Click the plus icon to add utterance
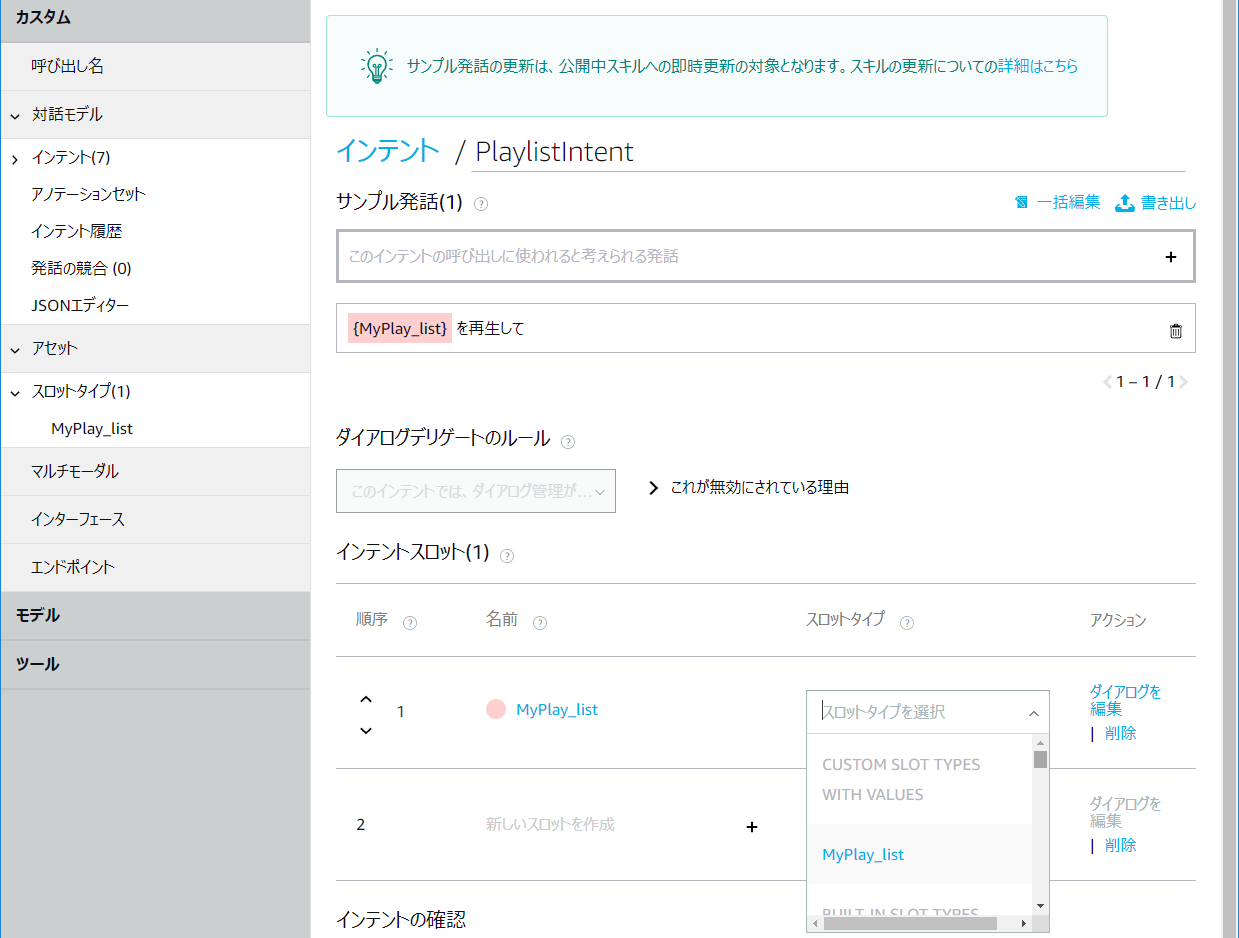1239x938 pixels. pos(1171,257)
